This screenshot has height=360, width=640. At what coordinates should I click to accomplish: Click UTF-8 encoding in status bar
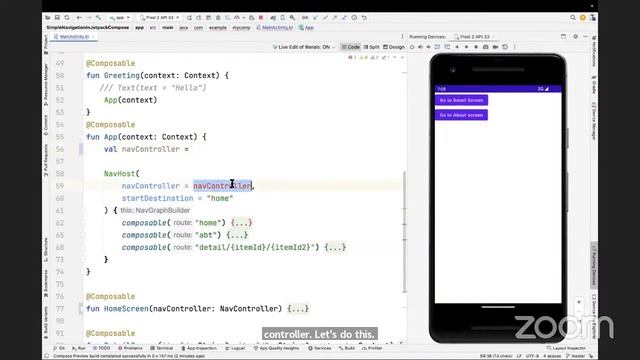532,356
